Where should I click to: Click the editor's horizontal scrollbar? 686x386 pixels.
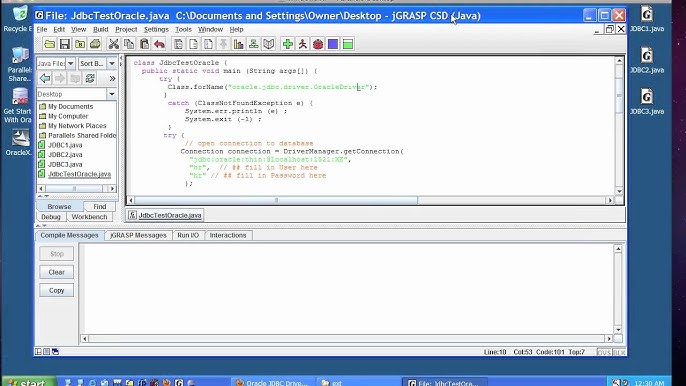click(x=276, y=200)
